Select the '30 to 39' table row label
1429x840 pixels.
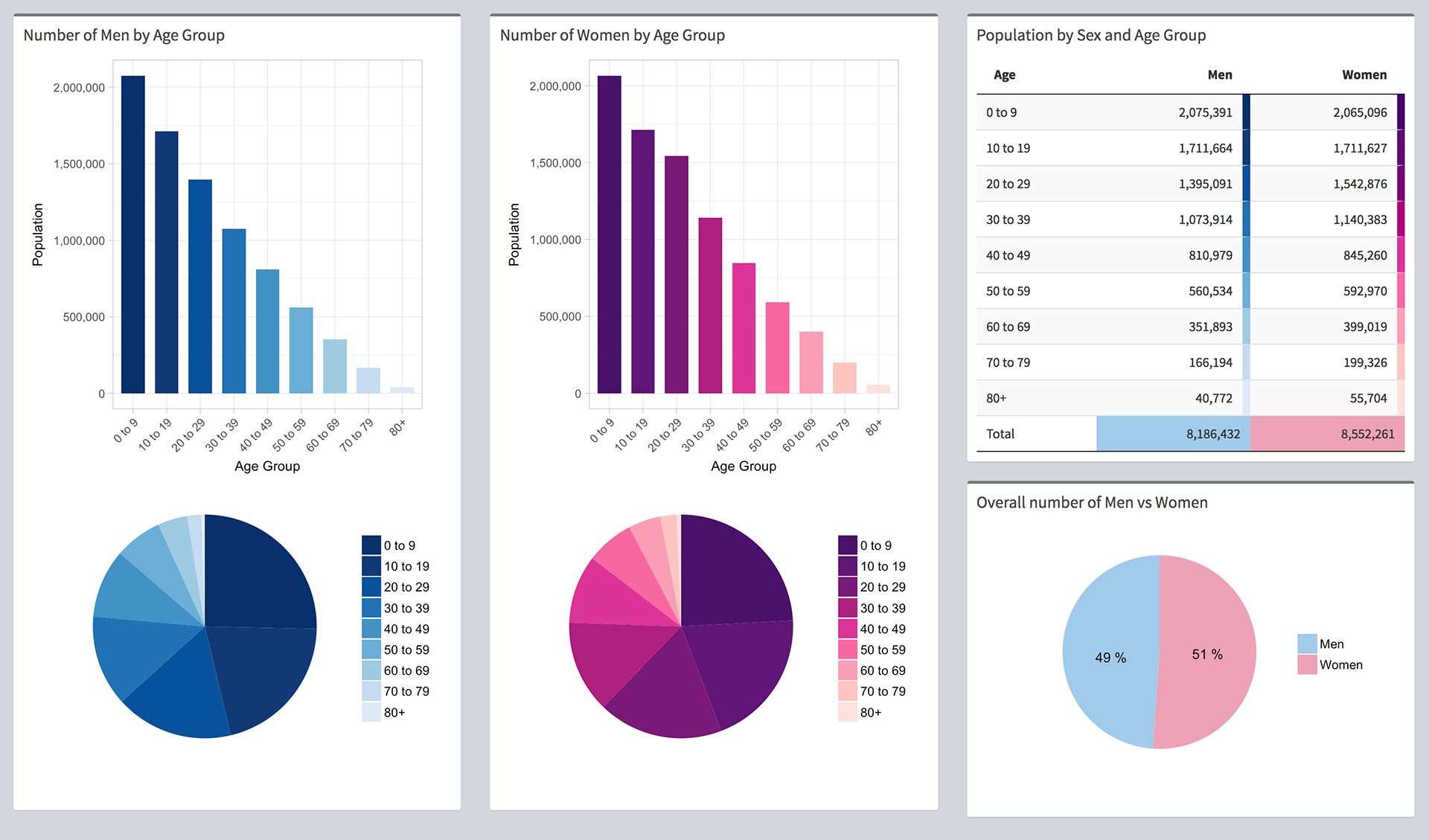click(1008, 219)
